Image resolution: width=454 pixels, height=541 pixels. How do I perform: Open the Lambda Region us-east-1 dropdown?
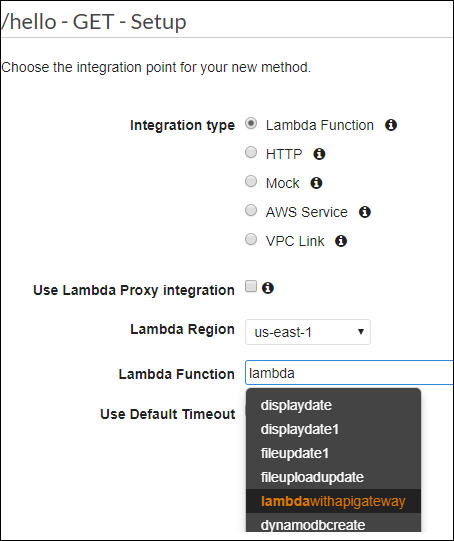click(x=308, y=332)
